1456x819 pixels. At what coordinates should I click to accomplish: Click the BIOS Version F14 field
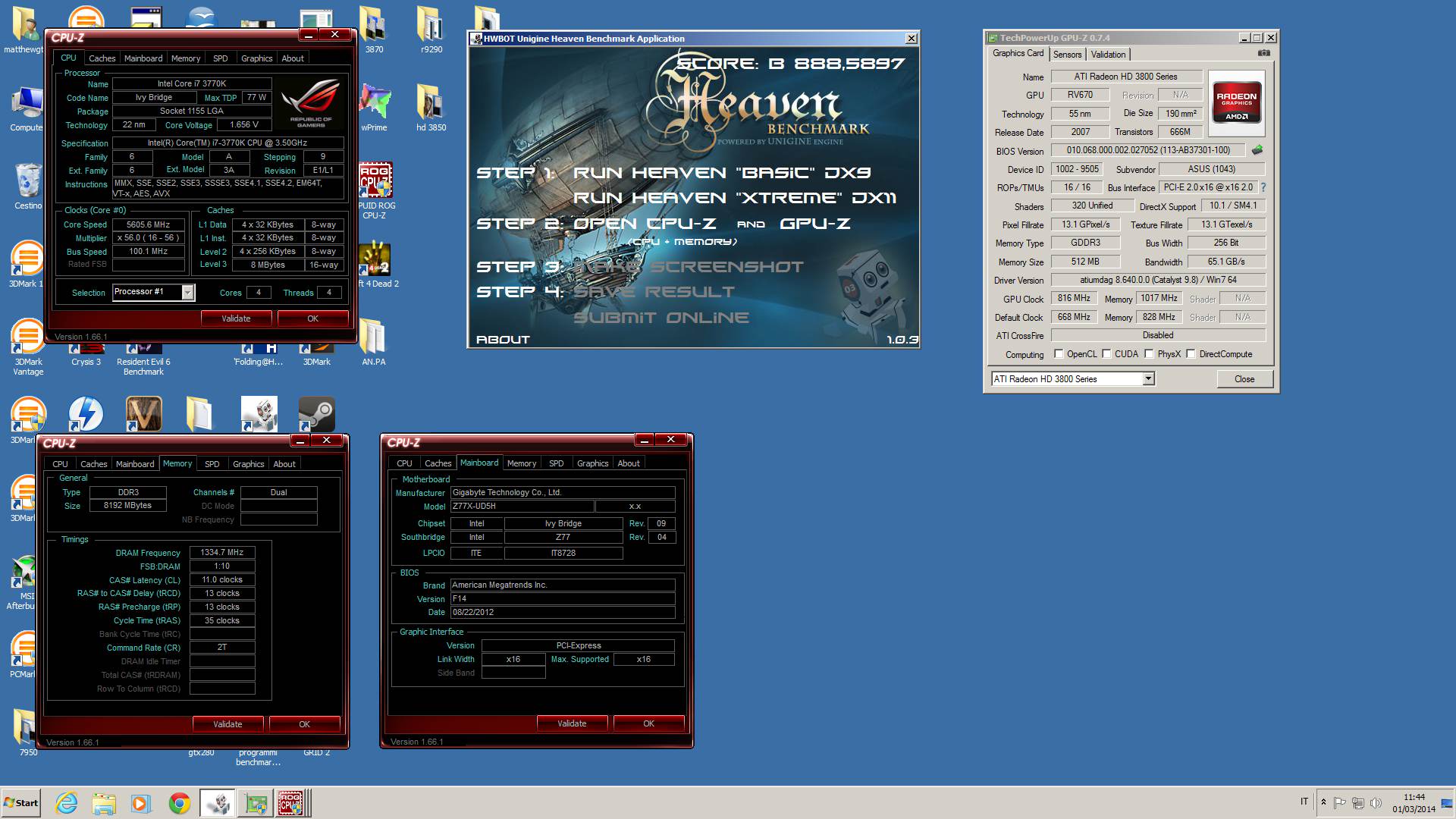563,598
